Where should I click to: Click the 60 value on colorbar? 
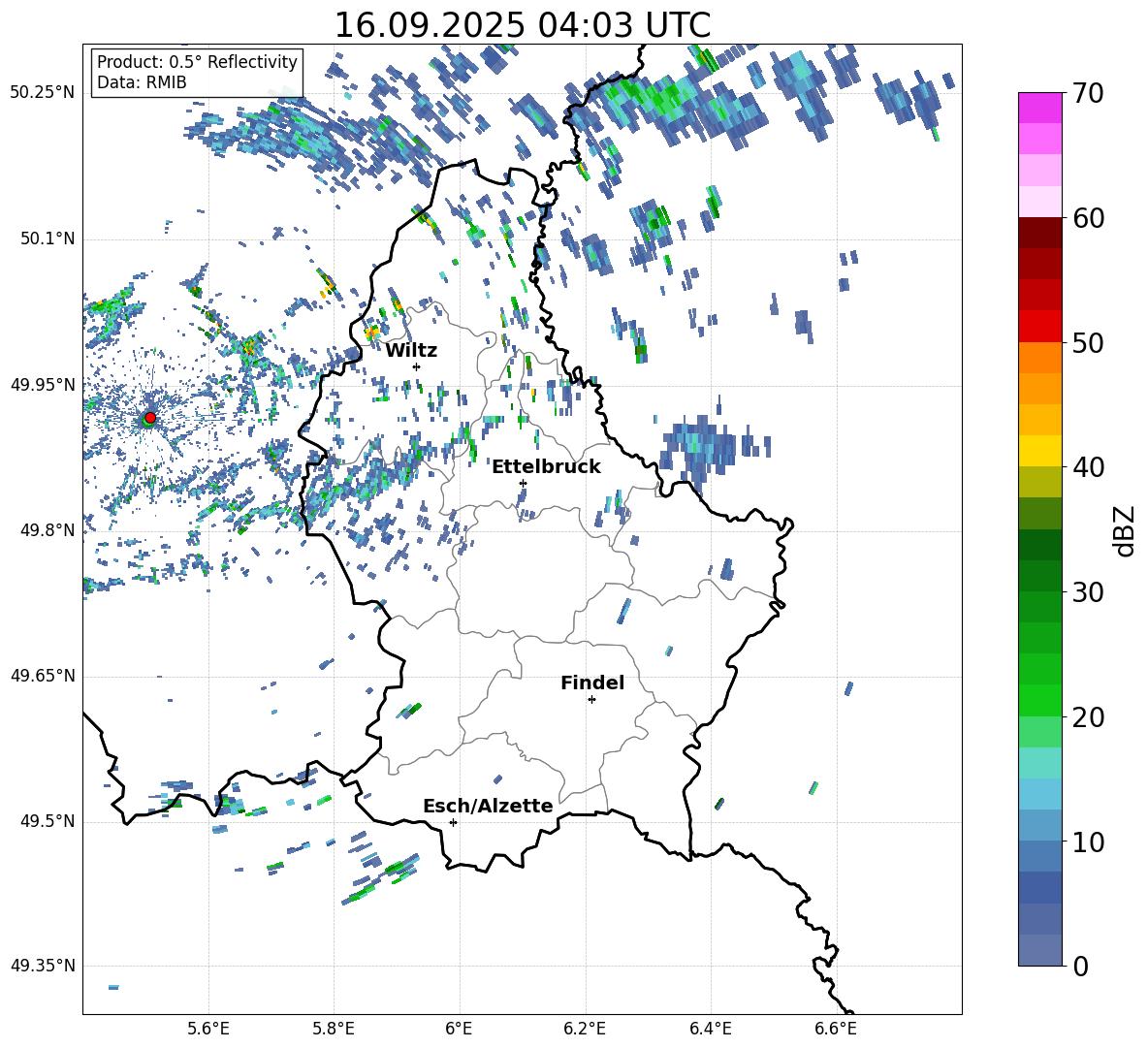1088,218
